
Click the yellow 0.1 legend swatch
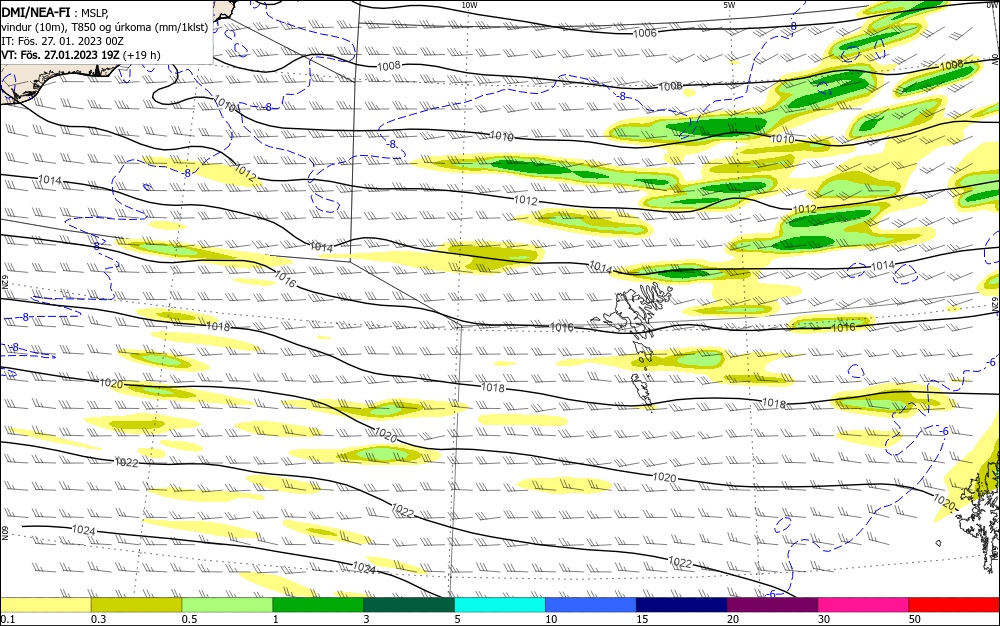point(45,605)
